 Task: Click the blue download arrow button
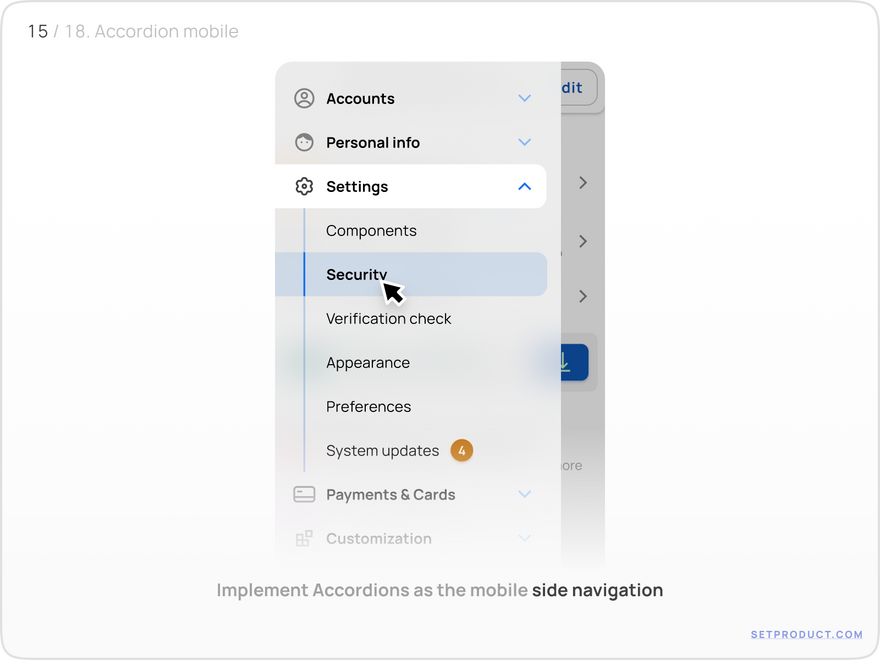[x=574, y=363]
